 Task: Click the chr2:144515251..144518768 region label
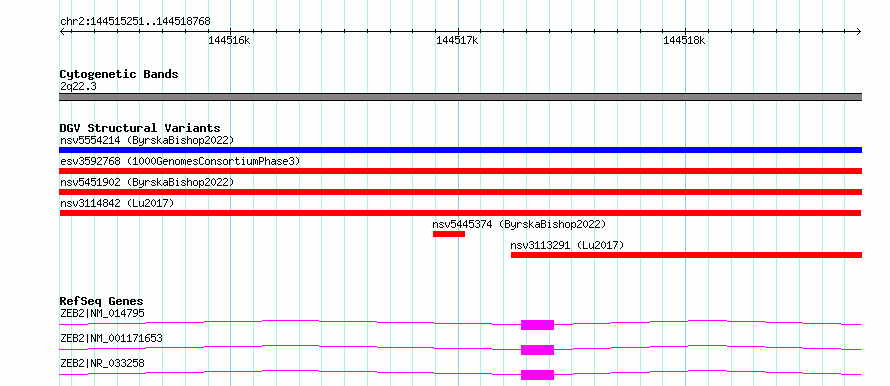tap(135, 21)
